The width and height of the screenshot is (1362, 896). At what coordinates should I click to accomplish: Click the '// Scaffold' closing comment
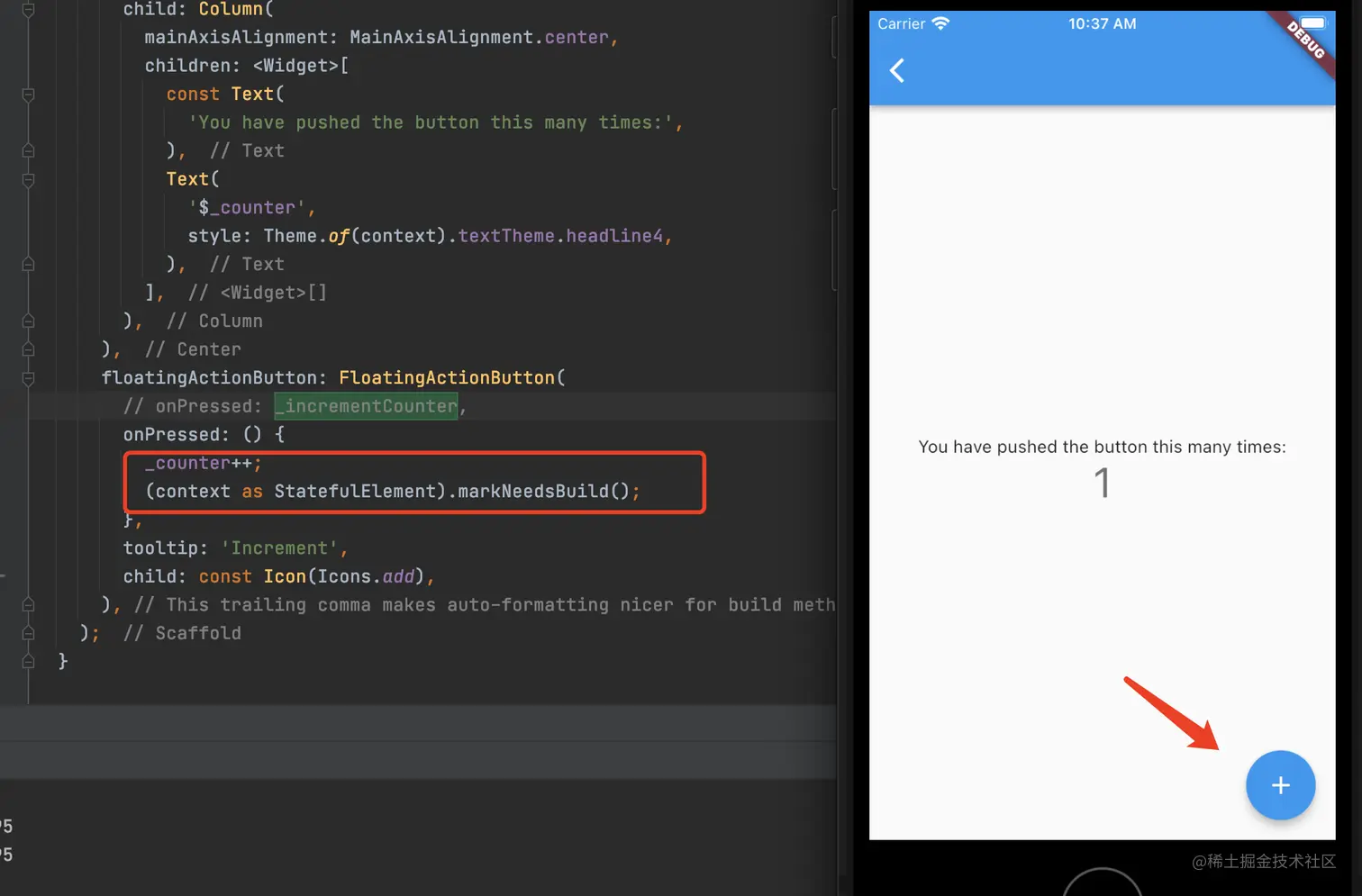click(x=182, y=633)
